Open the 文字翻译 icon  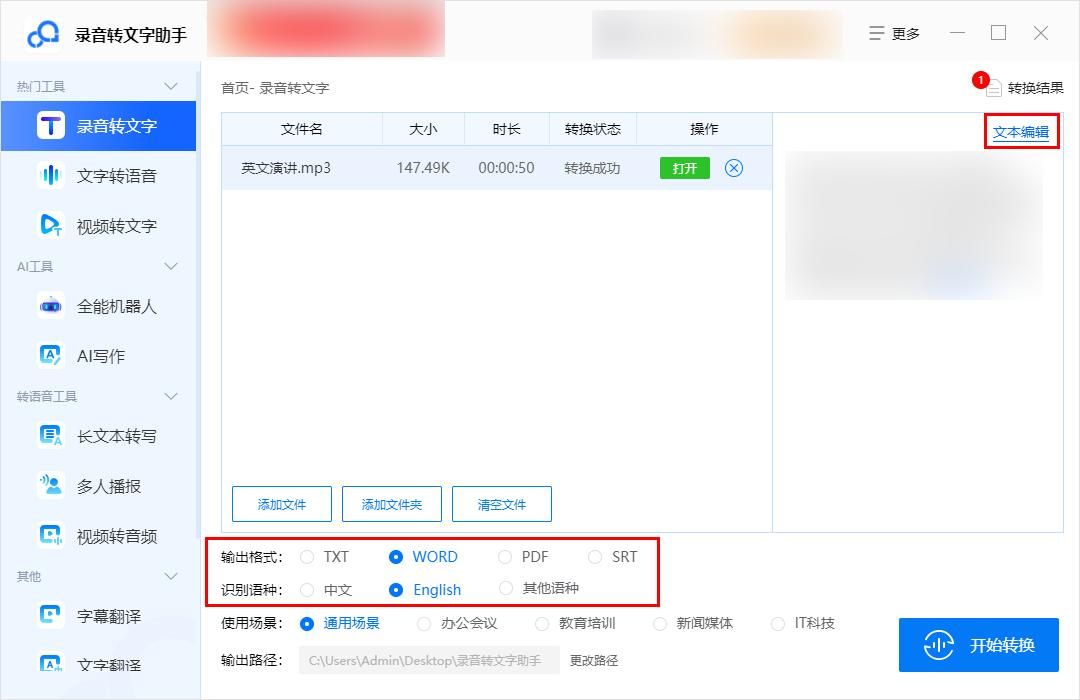click(x=50, y=664)
